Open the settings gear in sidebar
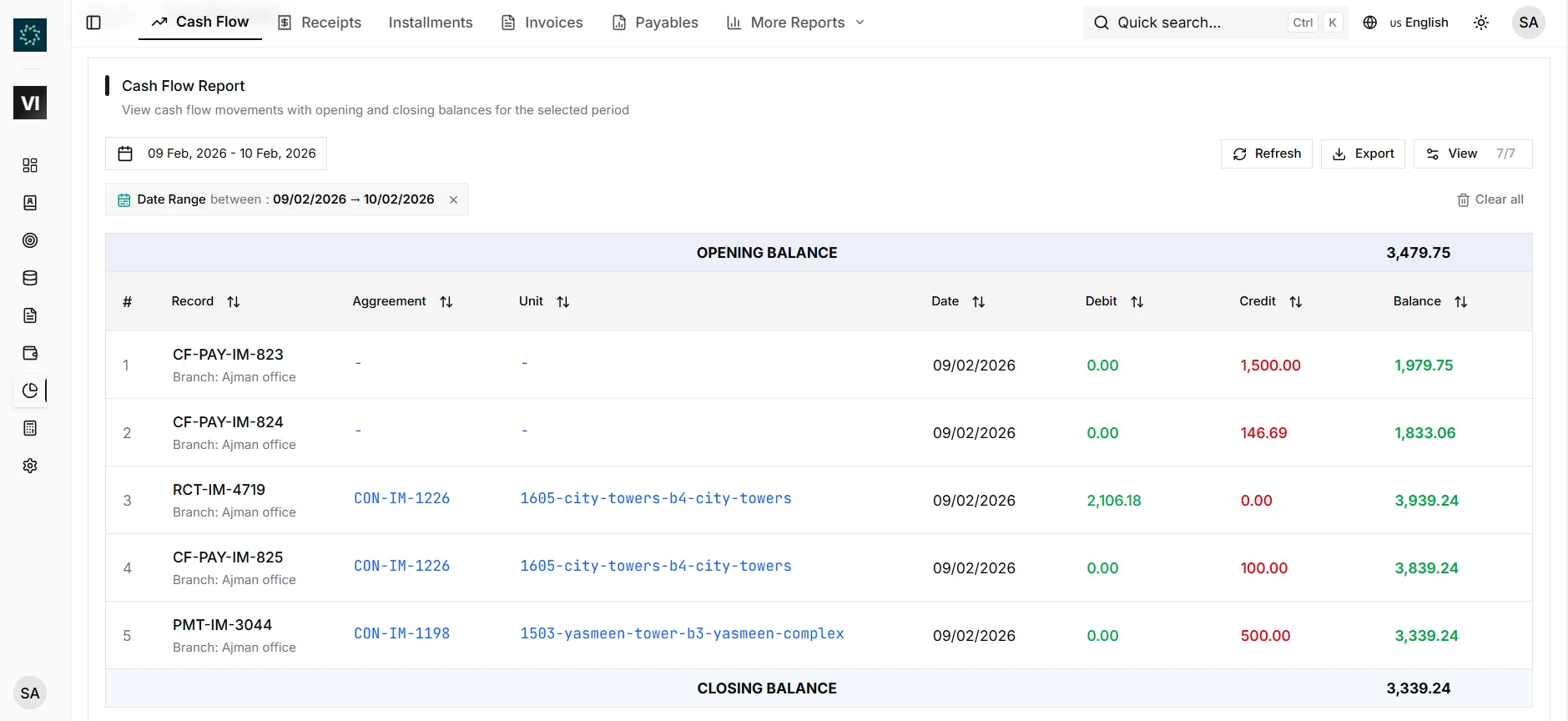 click(30, 466)
